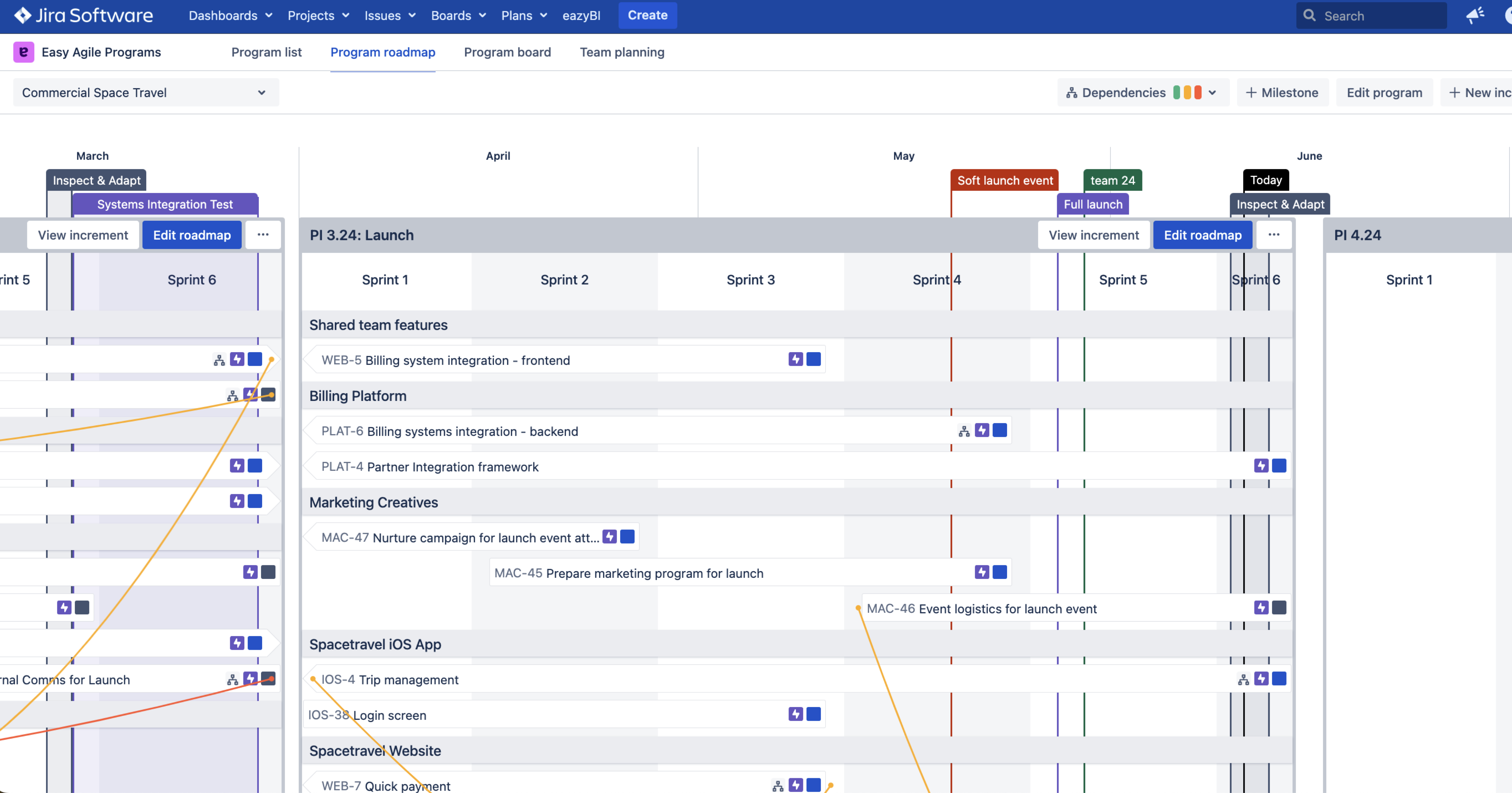
Task: Click lightning icon on PLAT-4 row
Action: click(1261, 466)
